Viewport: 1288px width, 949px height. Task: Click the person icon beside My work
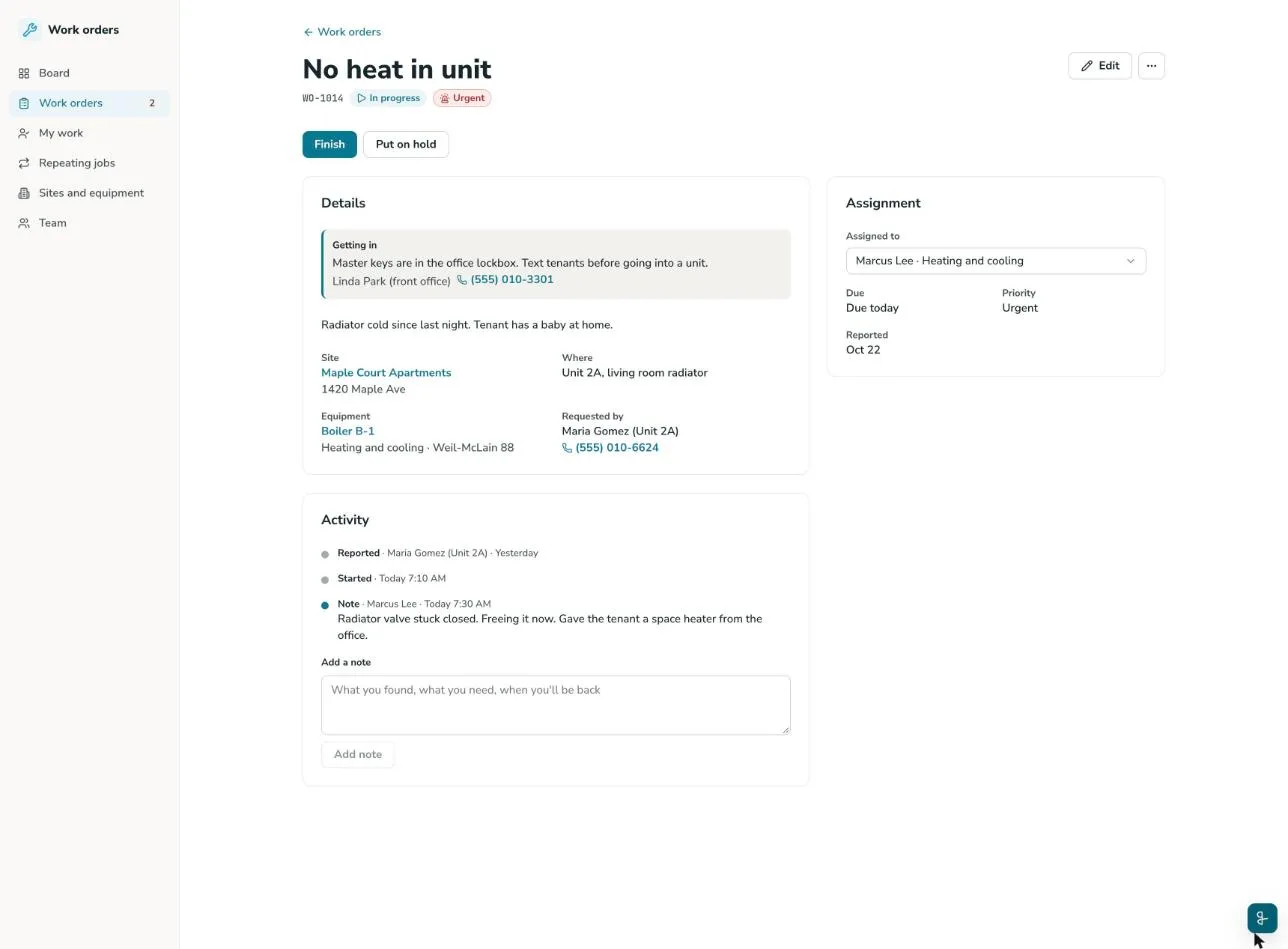pyautogui.click(x=24, y=133)
